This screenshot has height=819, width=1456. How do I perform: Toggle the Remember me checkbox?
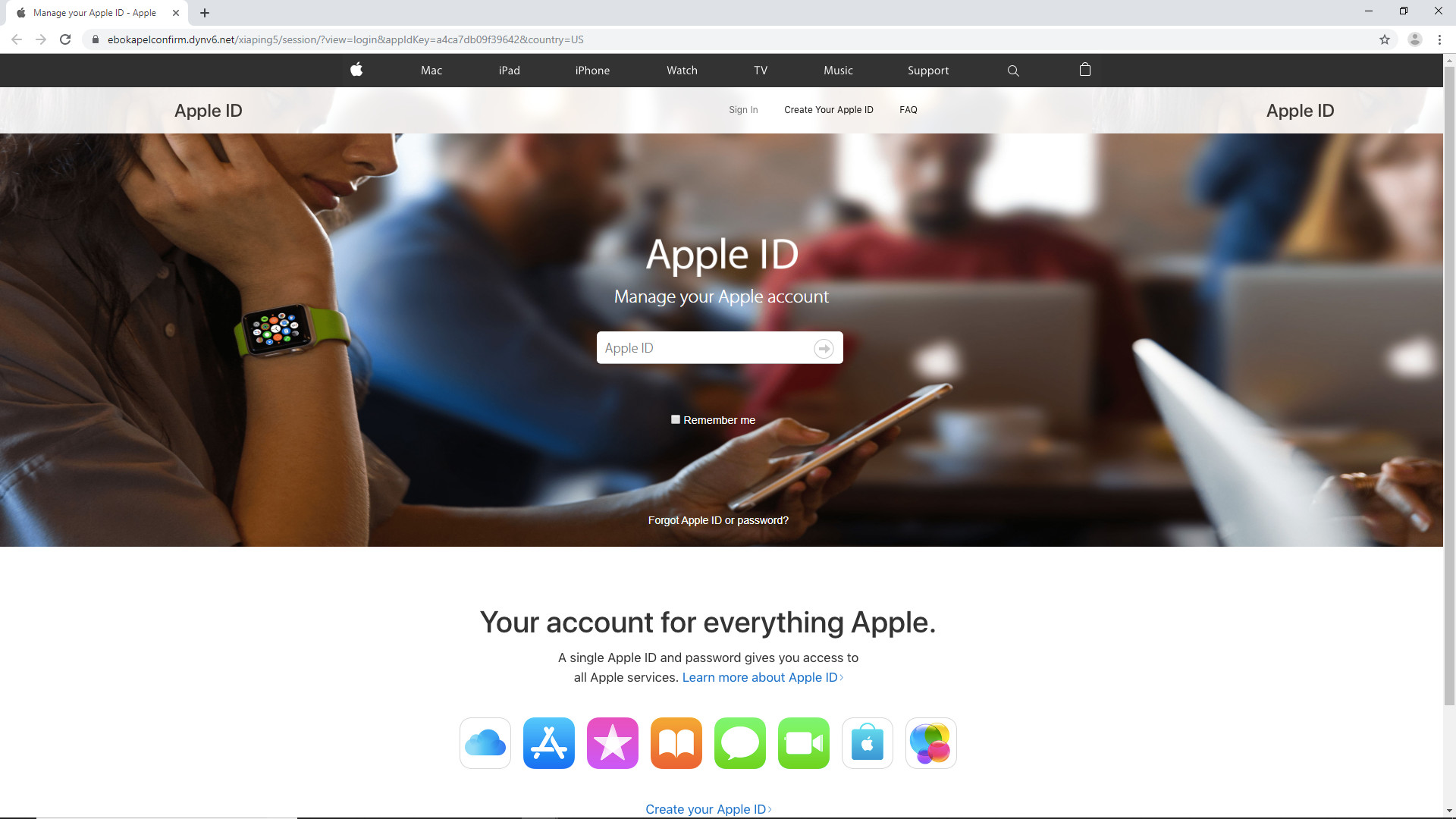coord(676,419)
